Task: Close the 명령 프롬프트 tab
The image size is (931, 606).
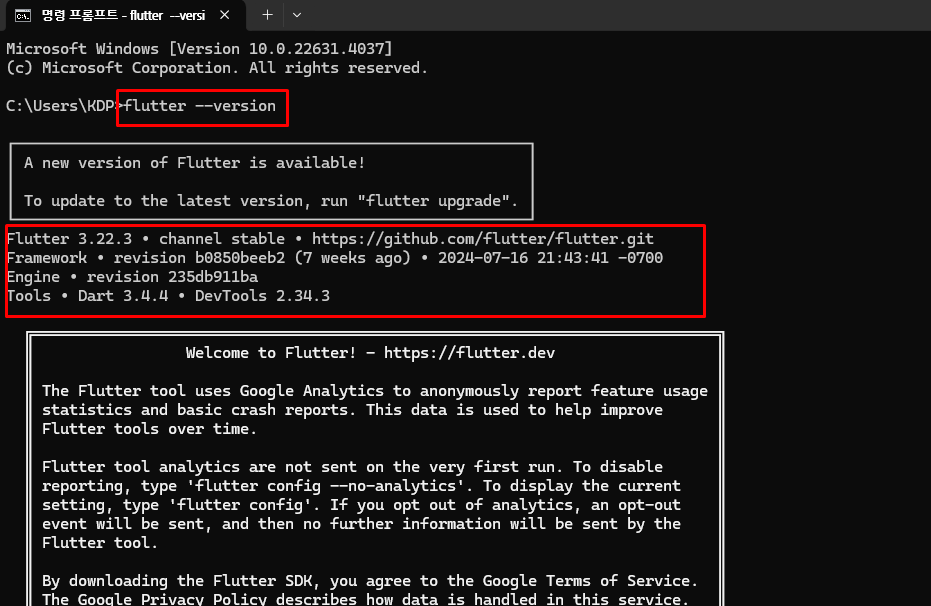Action: tap(224, 15)
